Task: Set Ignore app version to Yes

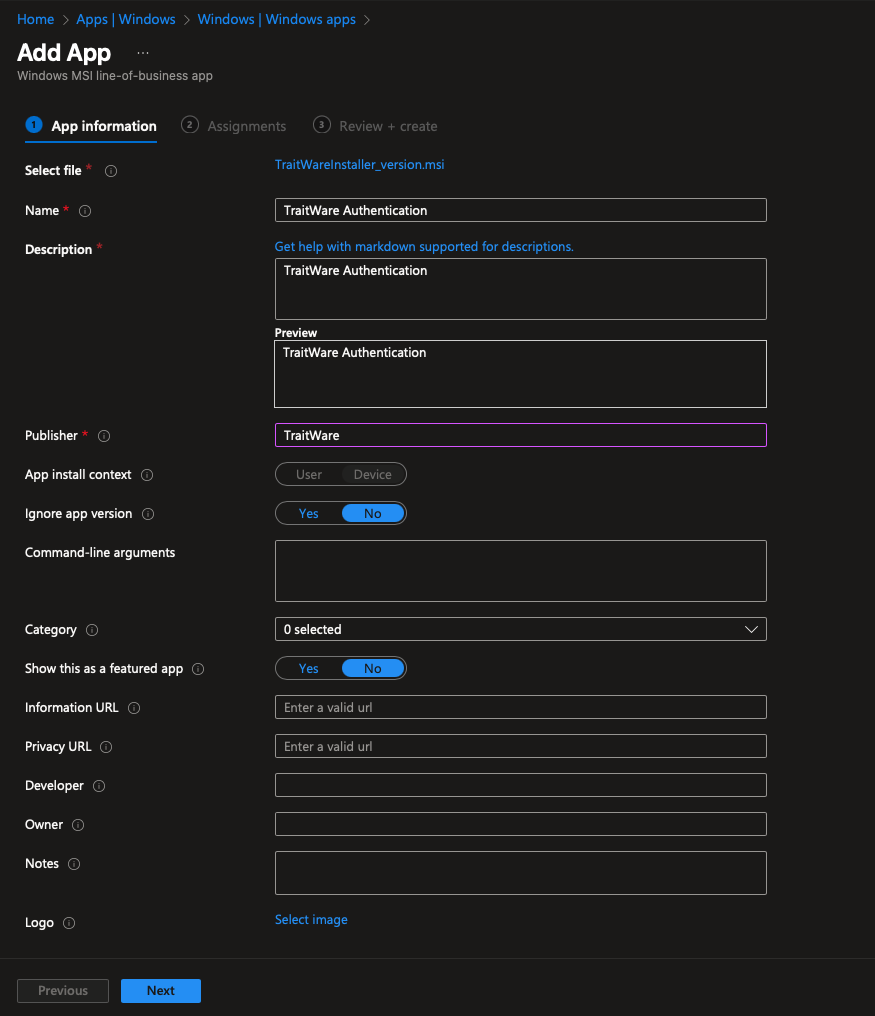Action: pyautogui.click(x=309, y=513)
